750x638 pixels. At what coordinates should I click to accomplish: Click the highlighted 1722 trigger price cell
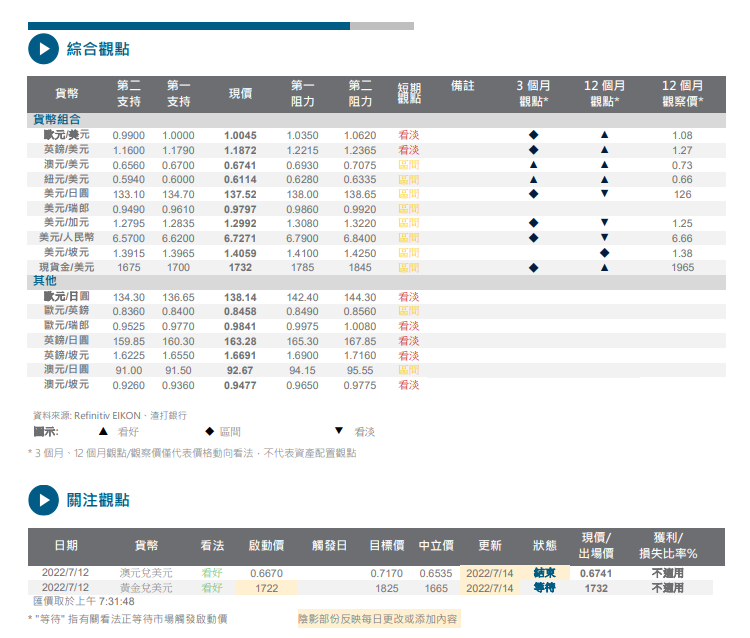pos(266,588)
